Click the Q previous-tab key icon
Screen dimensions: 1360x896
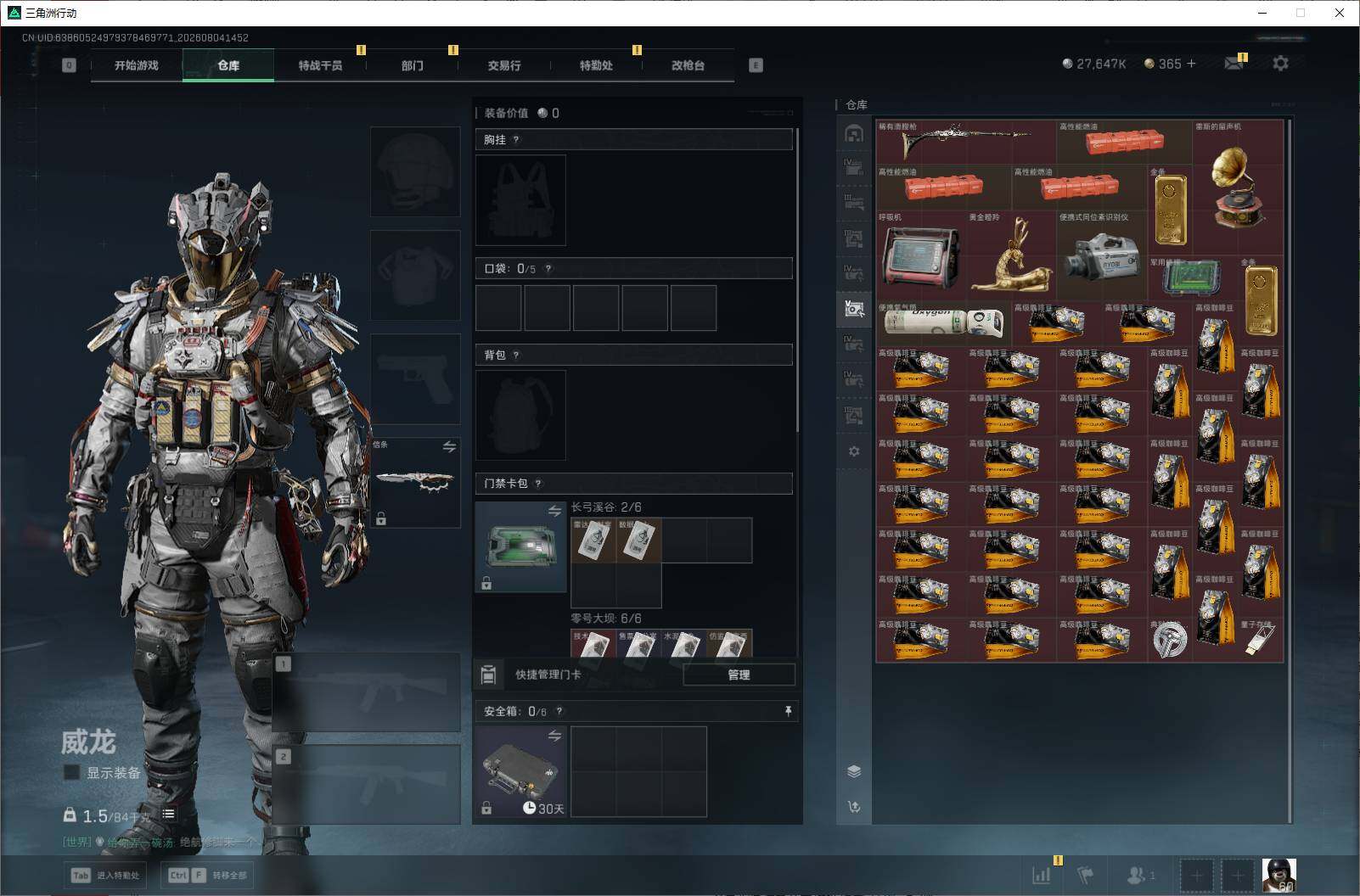(70, 65)
